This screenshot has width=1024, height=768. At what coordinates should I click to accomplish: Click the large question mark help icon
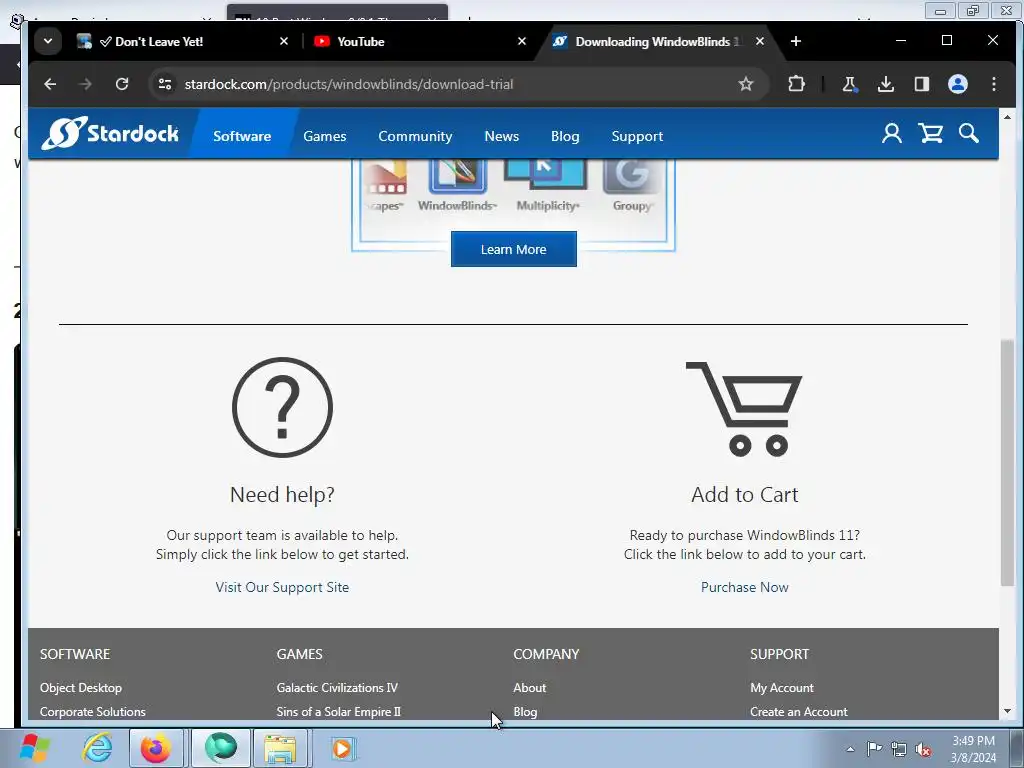pos(282,408)
